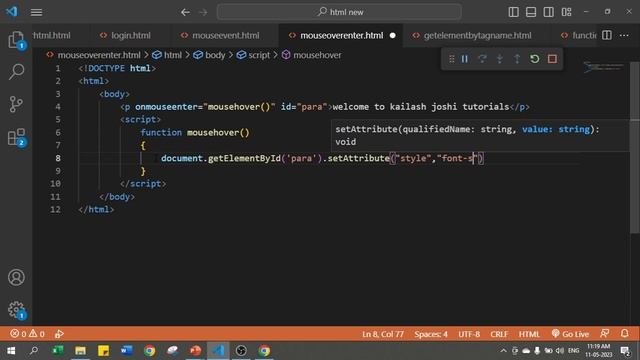Open the Explorer view in activity bar
640x360 pixels.
16,40
